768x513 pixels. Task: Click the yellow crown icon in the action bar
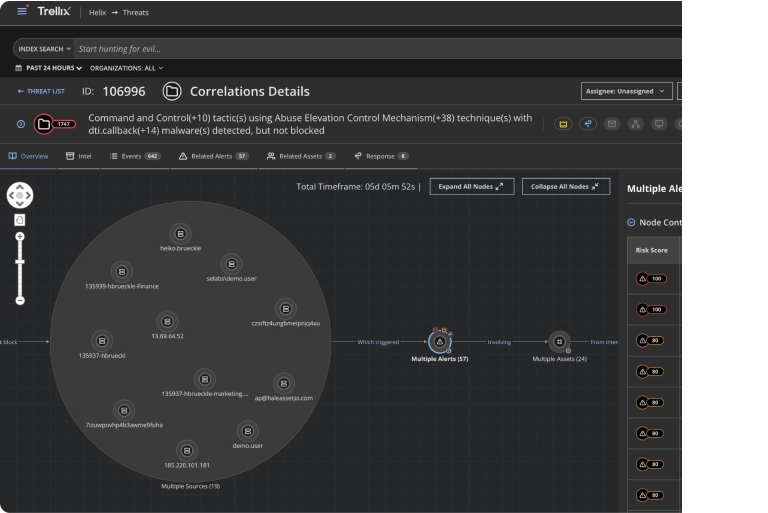point(563,124)
